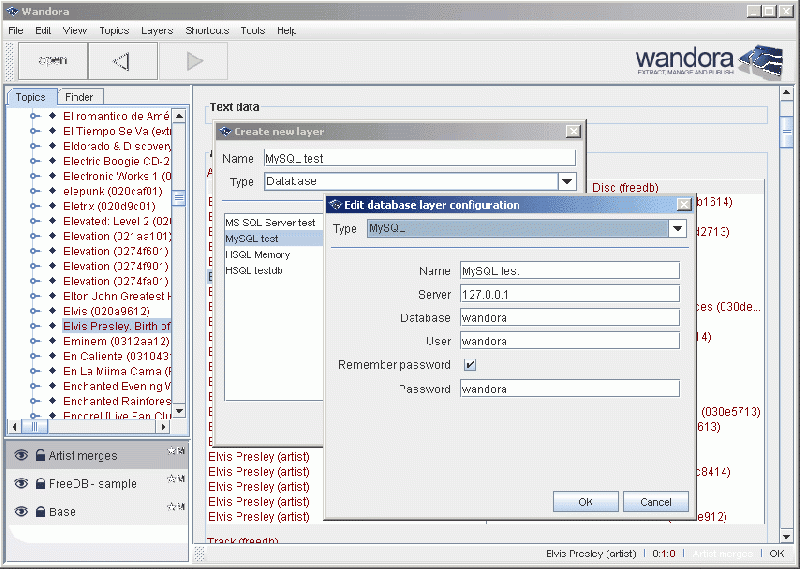The height and width of the screenshot is (569, 800).
Task: Click the star icon on Artist merges layer
Action: [x=172, y=451]
